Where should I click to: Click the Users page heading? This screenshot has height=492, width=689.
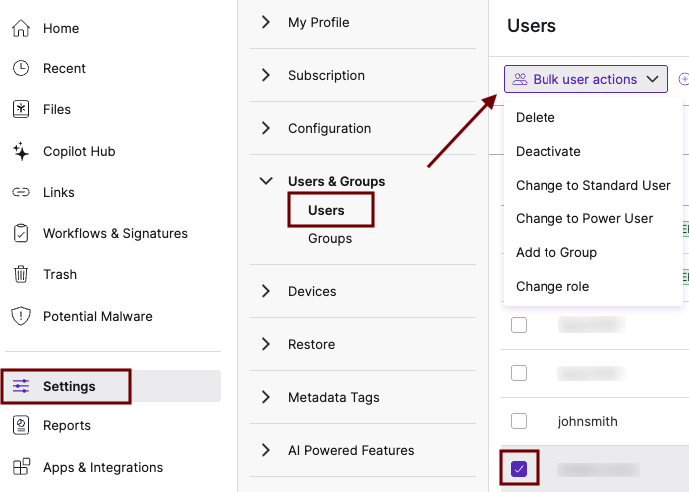(531, 25)
